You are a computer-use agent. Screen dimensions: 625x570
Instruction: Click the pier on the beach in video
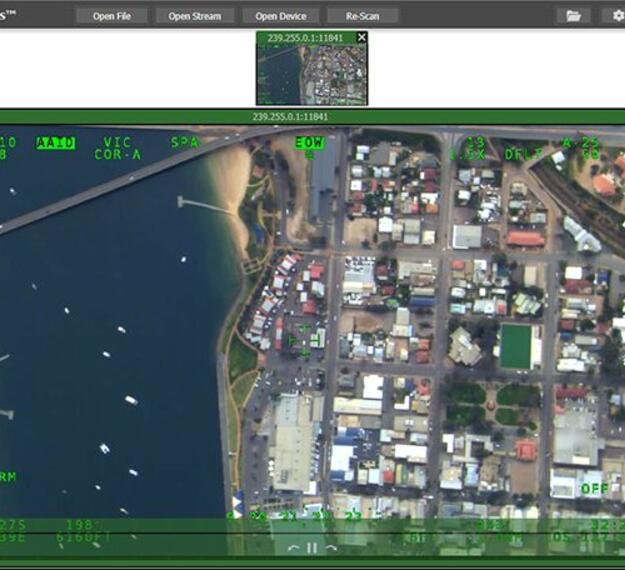[x=203, y=206]
